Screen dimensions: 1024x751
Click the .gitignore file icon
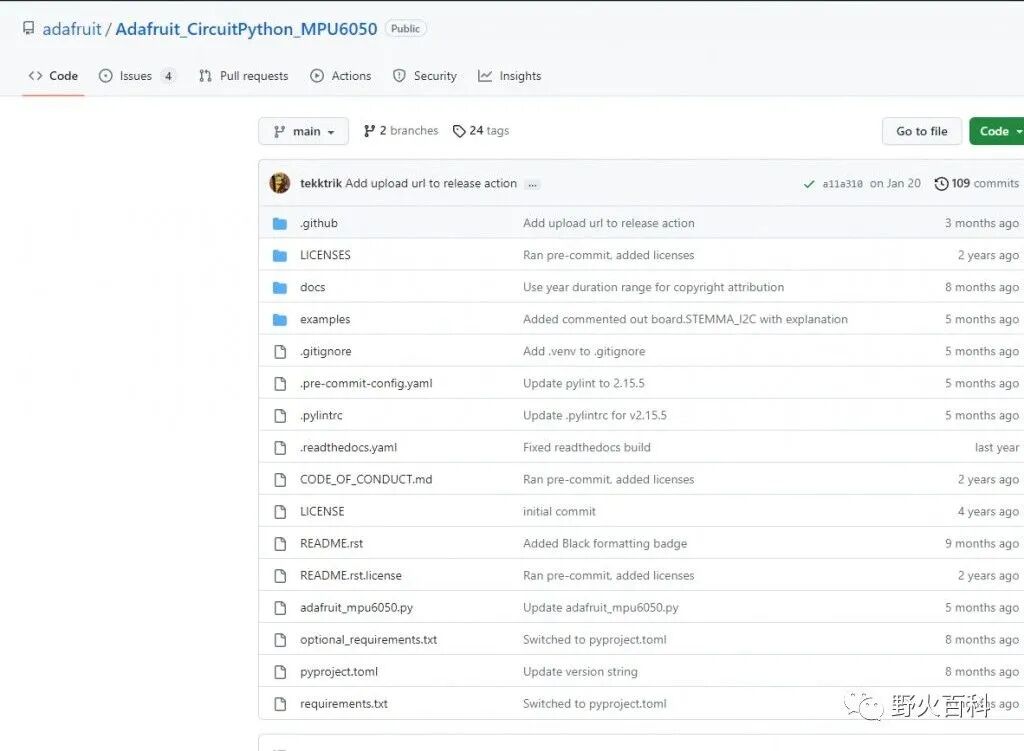click(x=280, y=351)
